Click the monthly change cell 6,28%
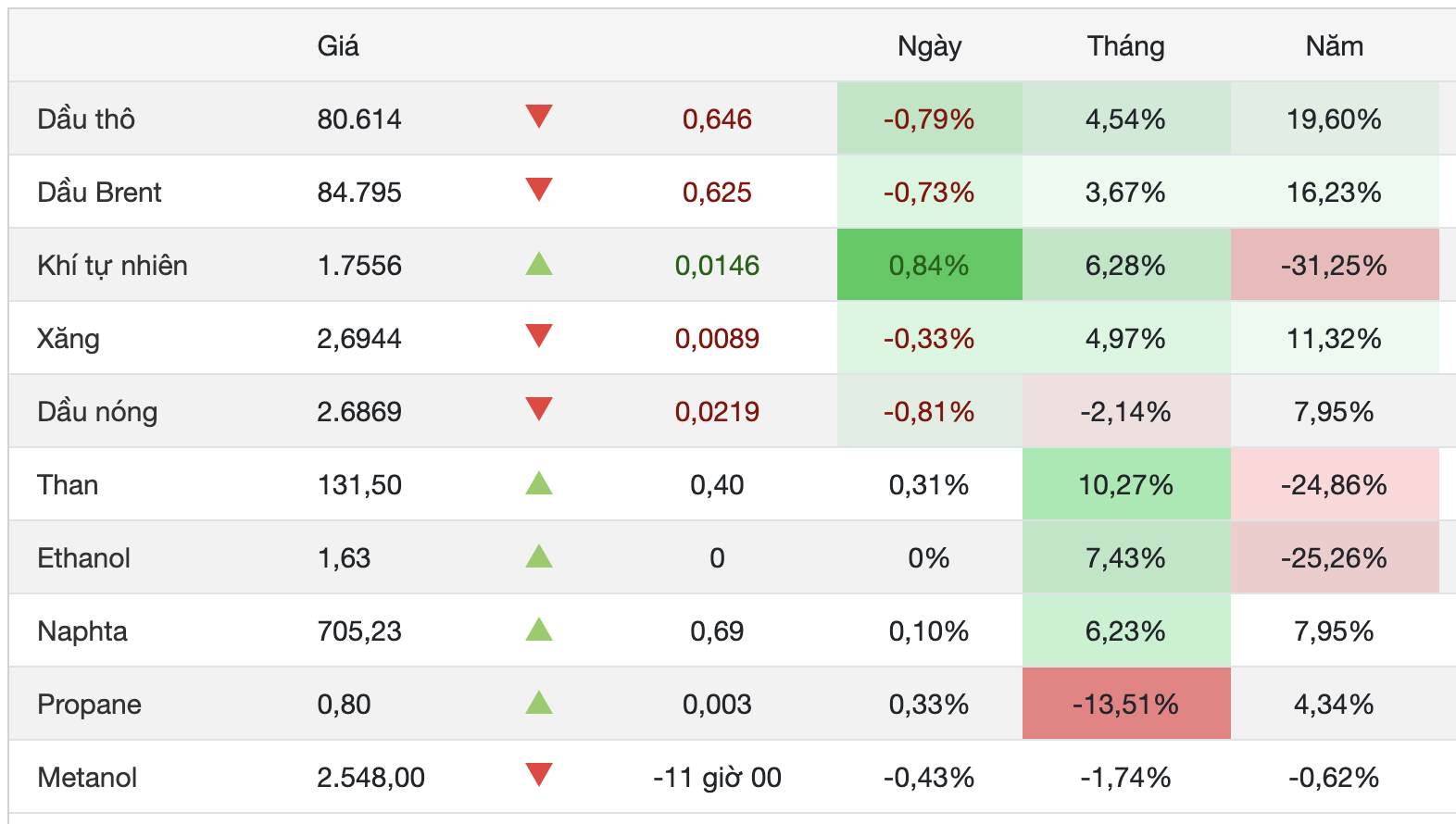 click(1126, 266)
